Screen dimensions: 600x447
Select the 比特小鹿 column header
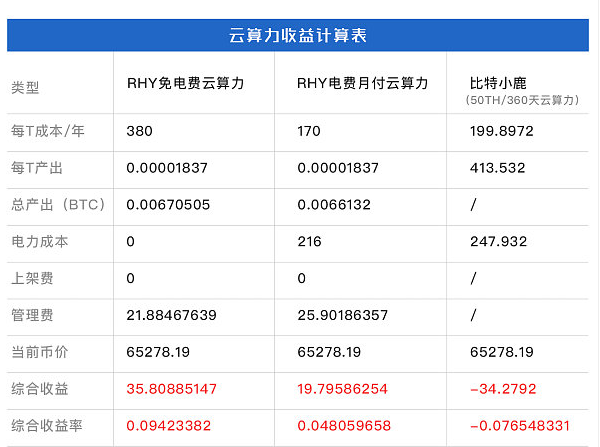tap(498, 83)
